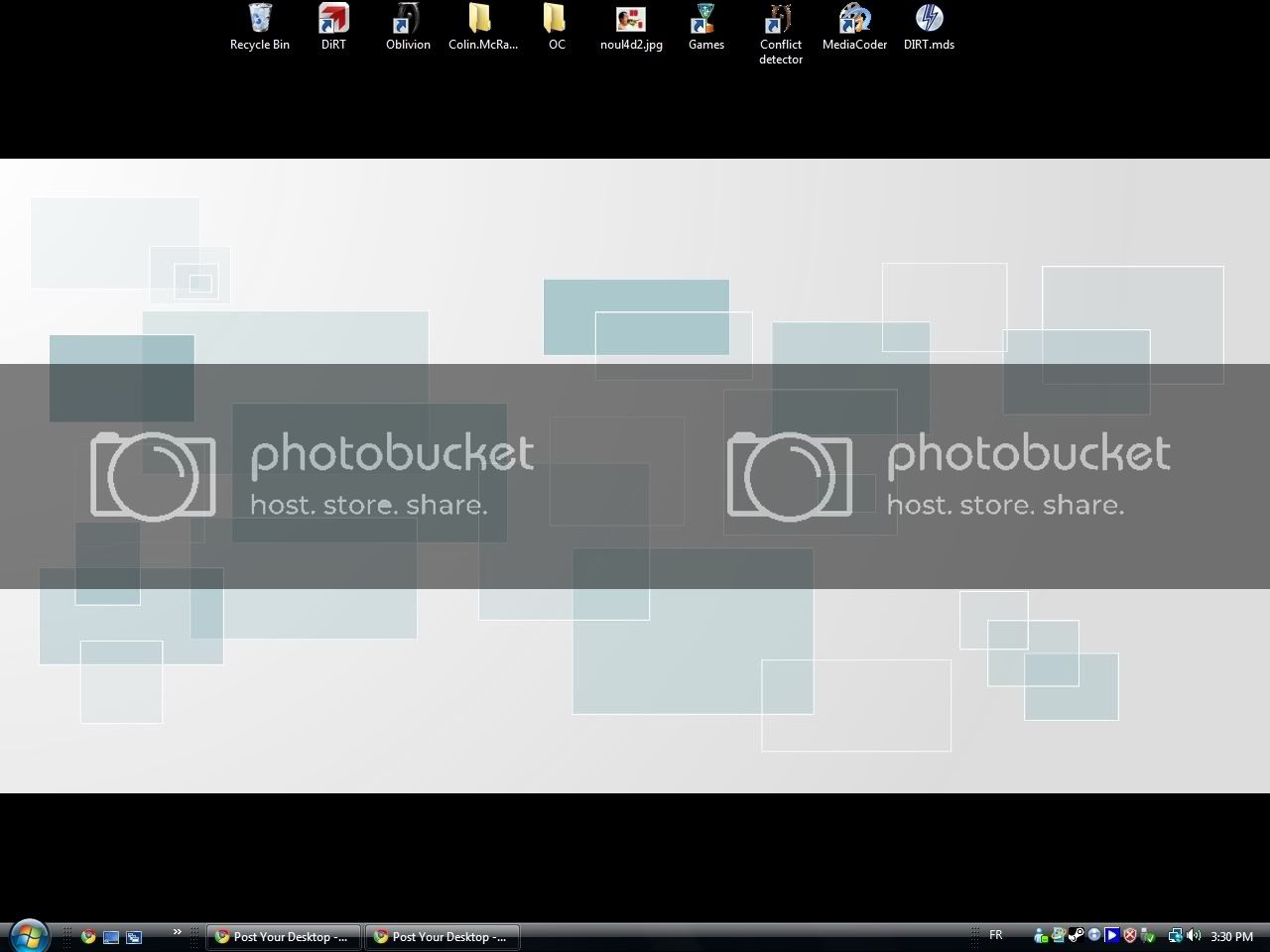The width and height of the screenshot is (1270, 952).
Task: Open the Messenger tray icon
Action: [1041, 936]
